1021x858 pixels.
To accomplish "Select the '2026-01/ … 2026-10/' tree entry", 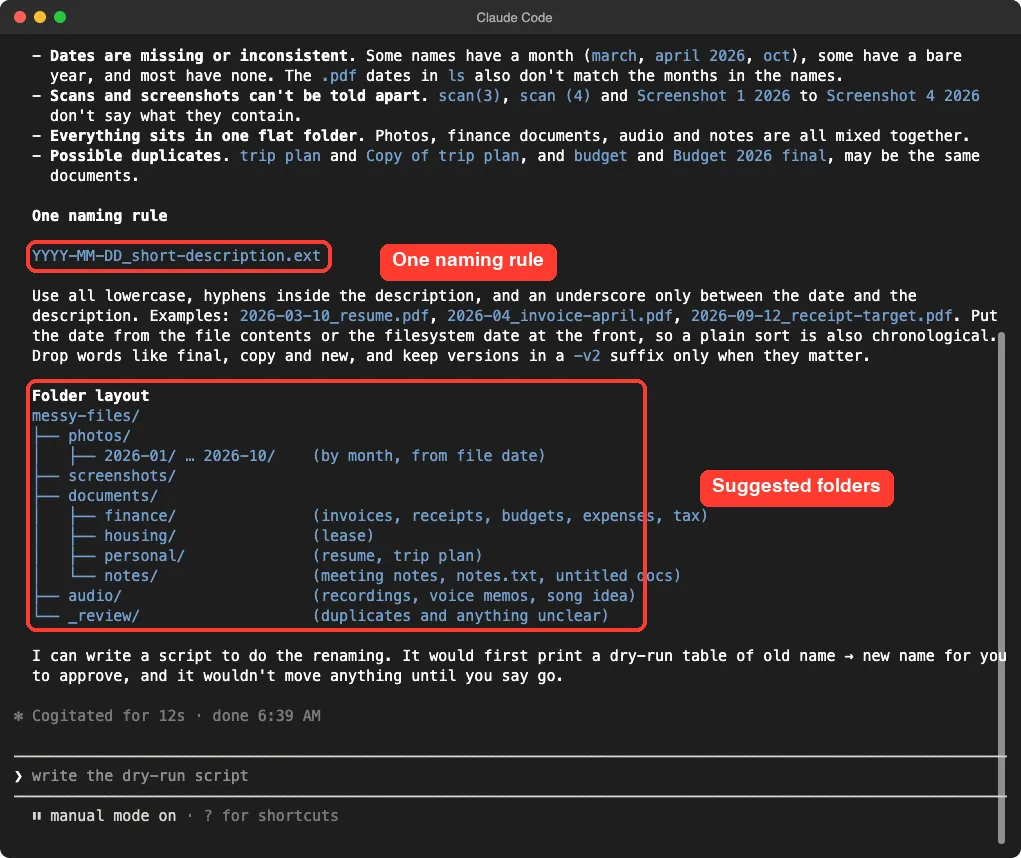I will [189, 456].
